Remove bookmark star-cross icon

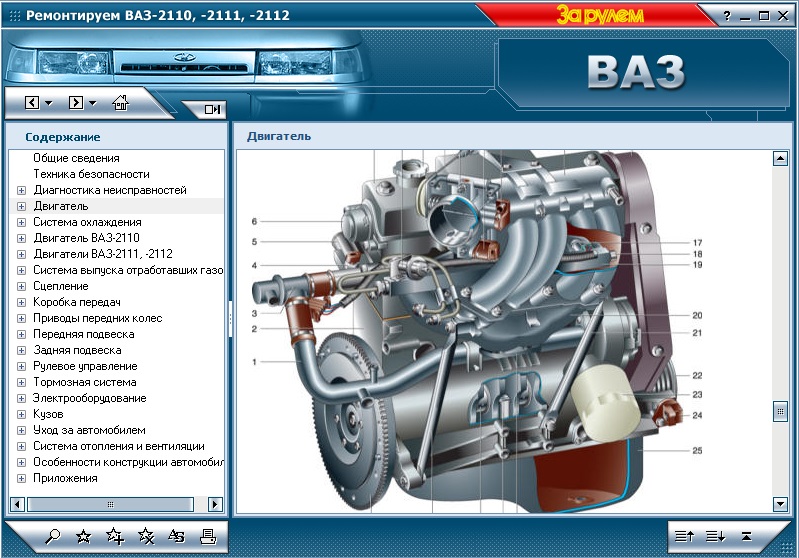(146, 536)
